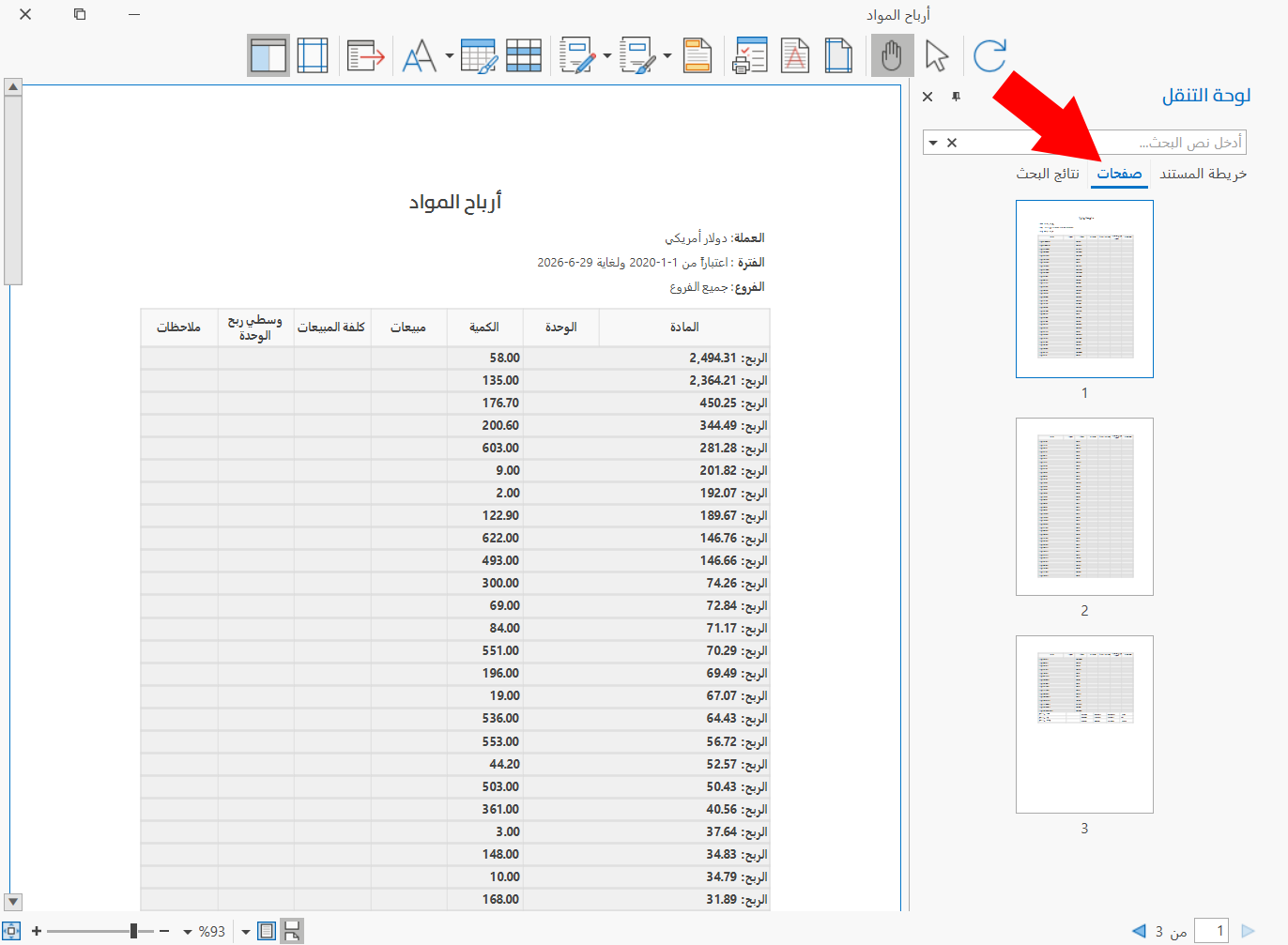Click the page with red letter A icon
The image size is (1288, 945).
click(795, 55)
